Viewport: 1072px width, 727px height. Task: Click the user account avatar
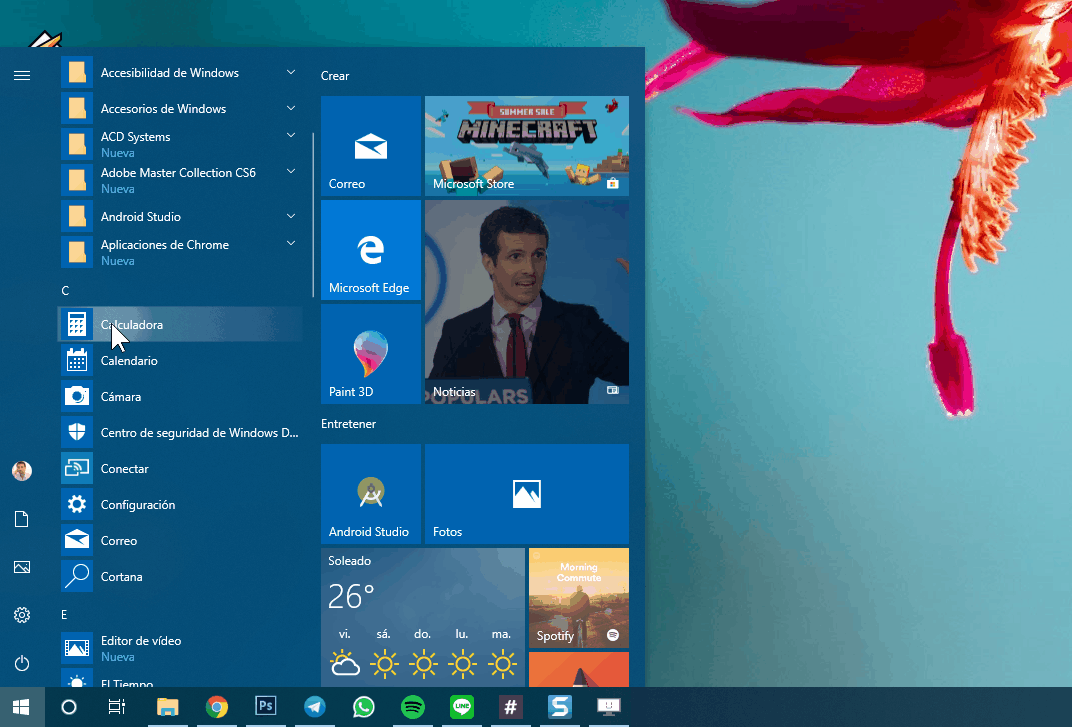pyautogui.click(x=22, y=471)
